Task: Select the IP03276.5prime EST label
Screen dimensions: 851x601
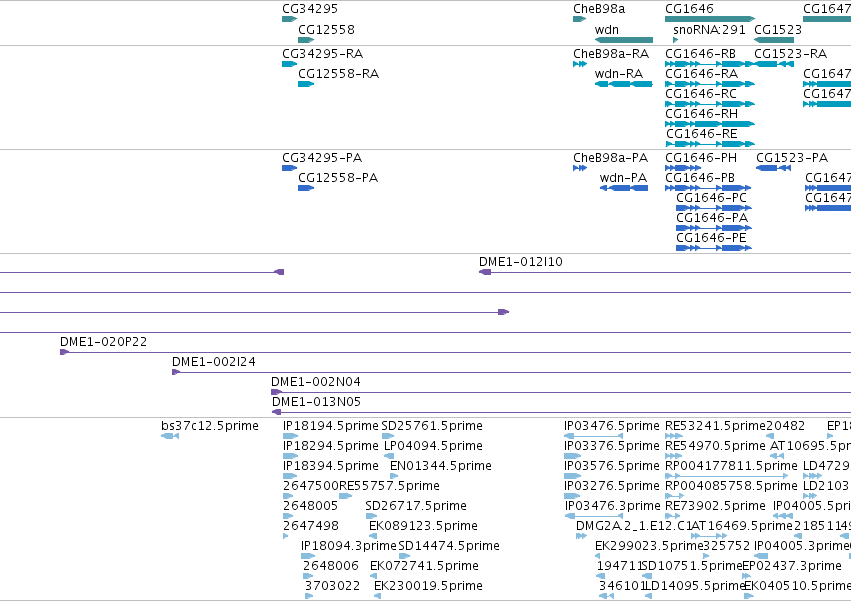Action: [x=612, y=486]
